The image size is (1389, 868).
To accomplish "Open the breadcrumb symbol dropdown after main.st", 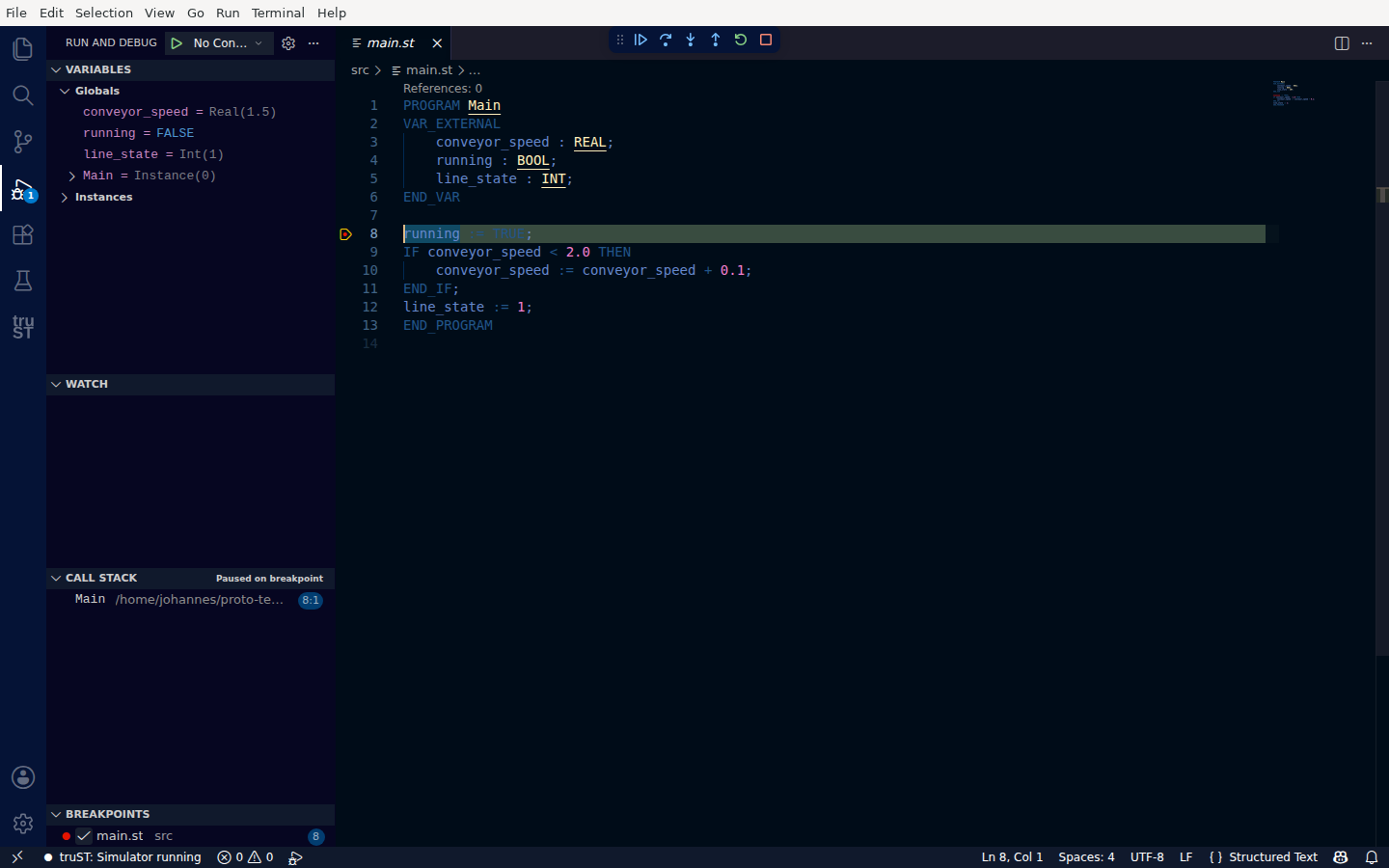I will 475,70.
